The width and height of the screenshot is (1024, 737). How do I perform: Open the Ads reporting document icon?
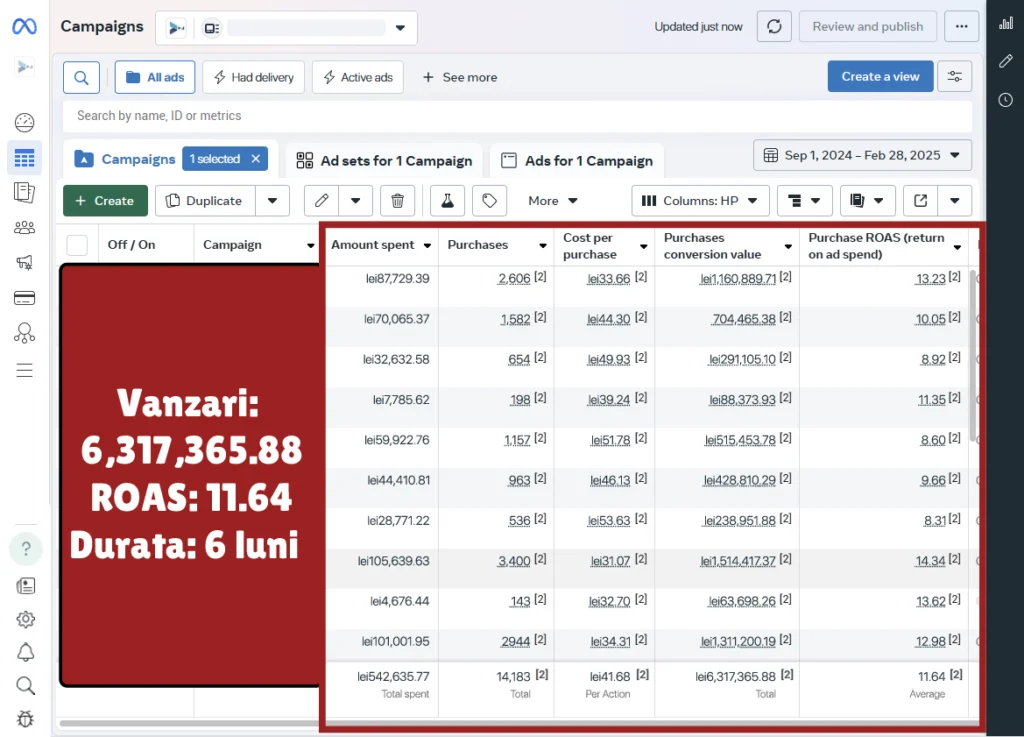click(24, 193)
